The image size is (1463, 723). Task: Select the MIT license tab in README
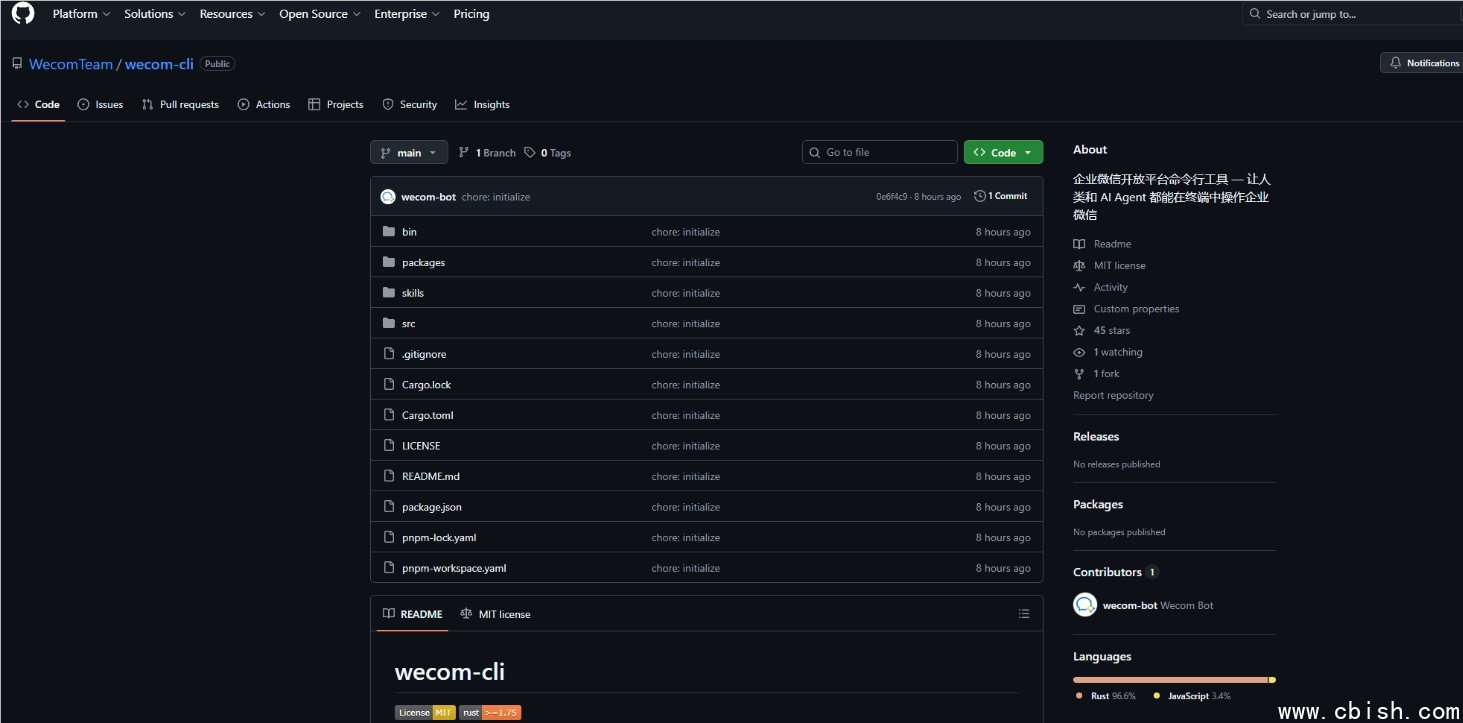pos(496,614)
